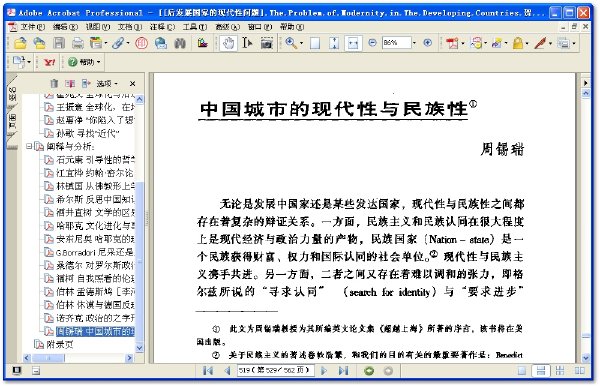Go to the last page button
The width and height of the screenshot is (600, 387).
pos(343,371)
